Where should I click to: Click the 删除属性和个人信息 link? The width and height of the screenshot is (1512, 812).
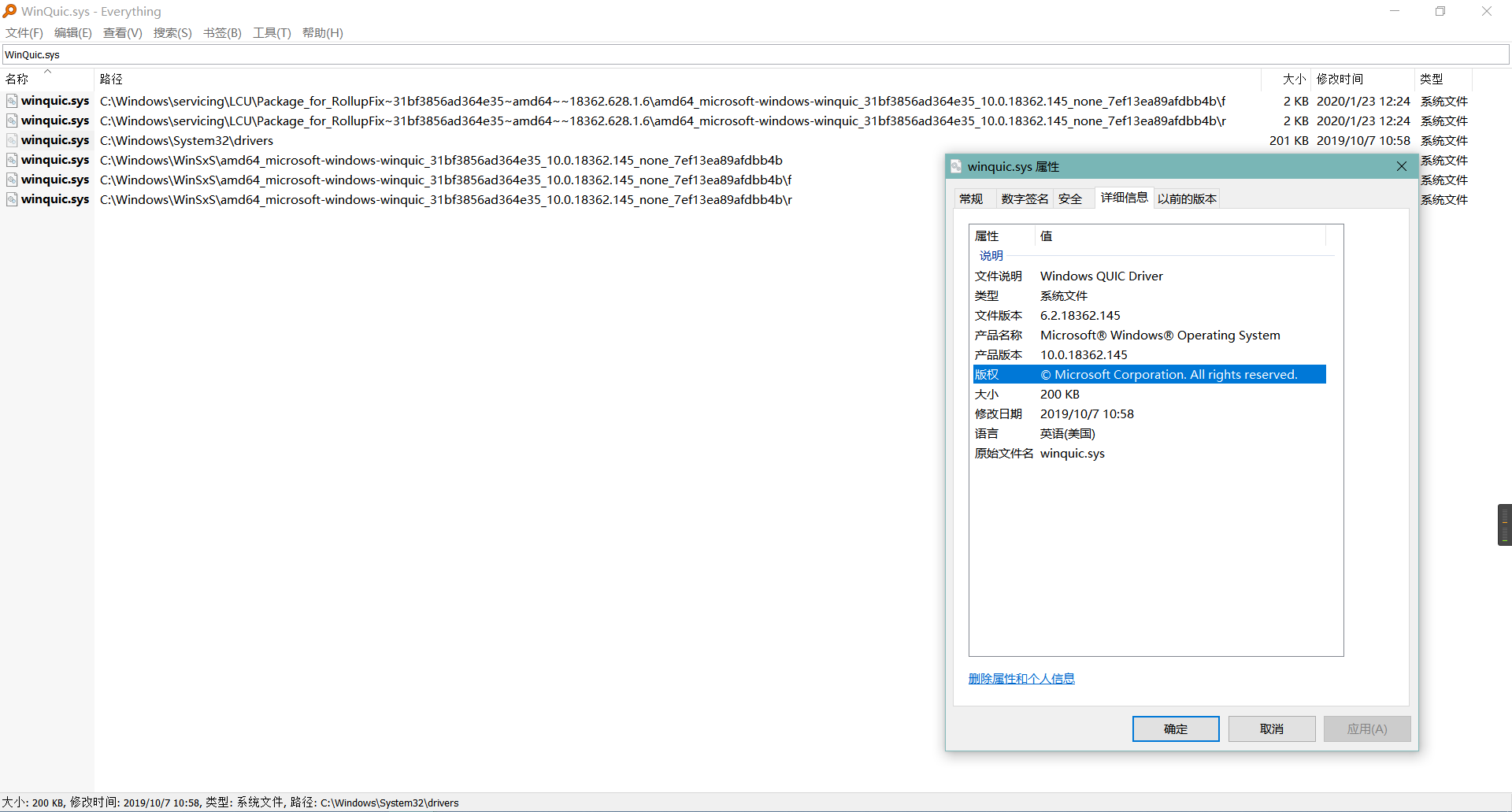pos(1021,678)
